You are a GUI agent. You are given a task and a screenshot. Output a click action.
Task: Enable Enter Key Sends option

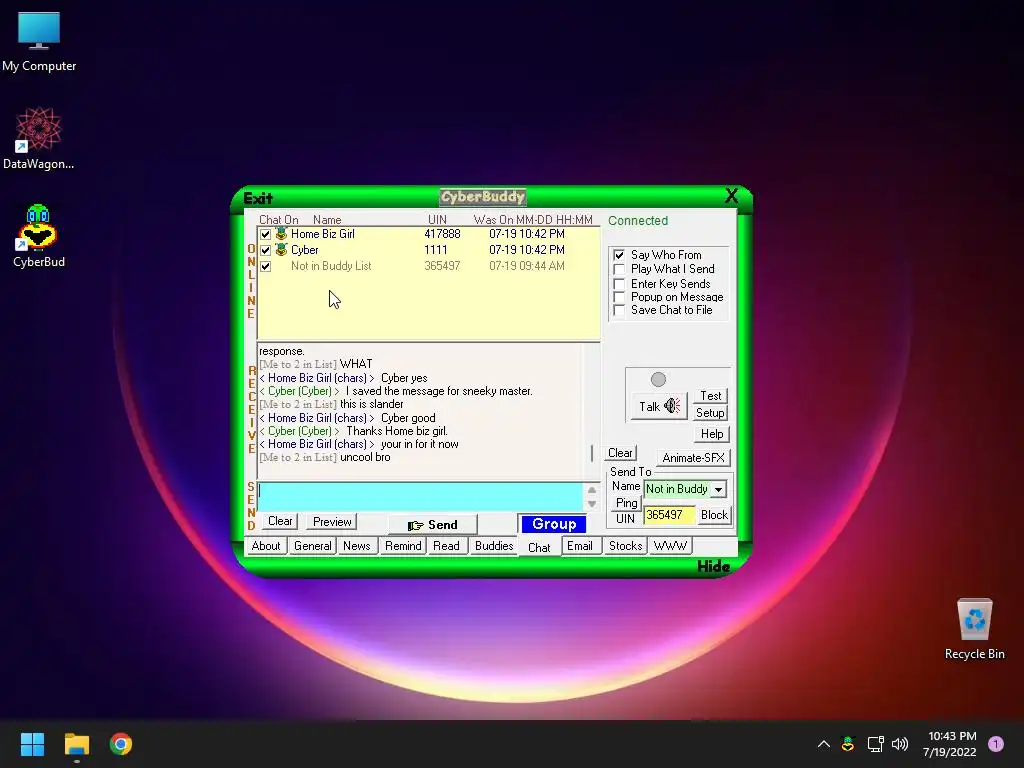tap(619, 284)
